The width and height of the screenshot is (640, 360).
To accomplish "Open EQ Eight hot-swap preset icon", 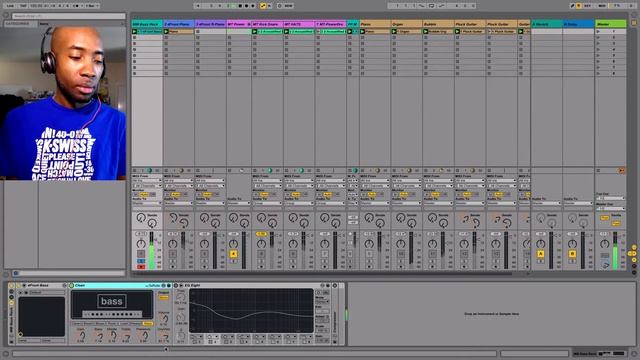I will point(322,285).
